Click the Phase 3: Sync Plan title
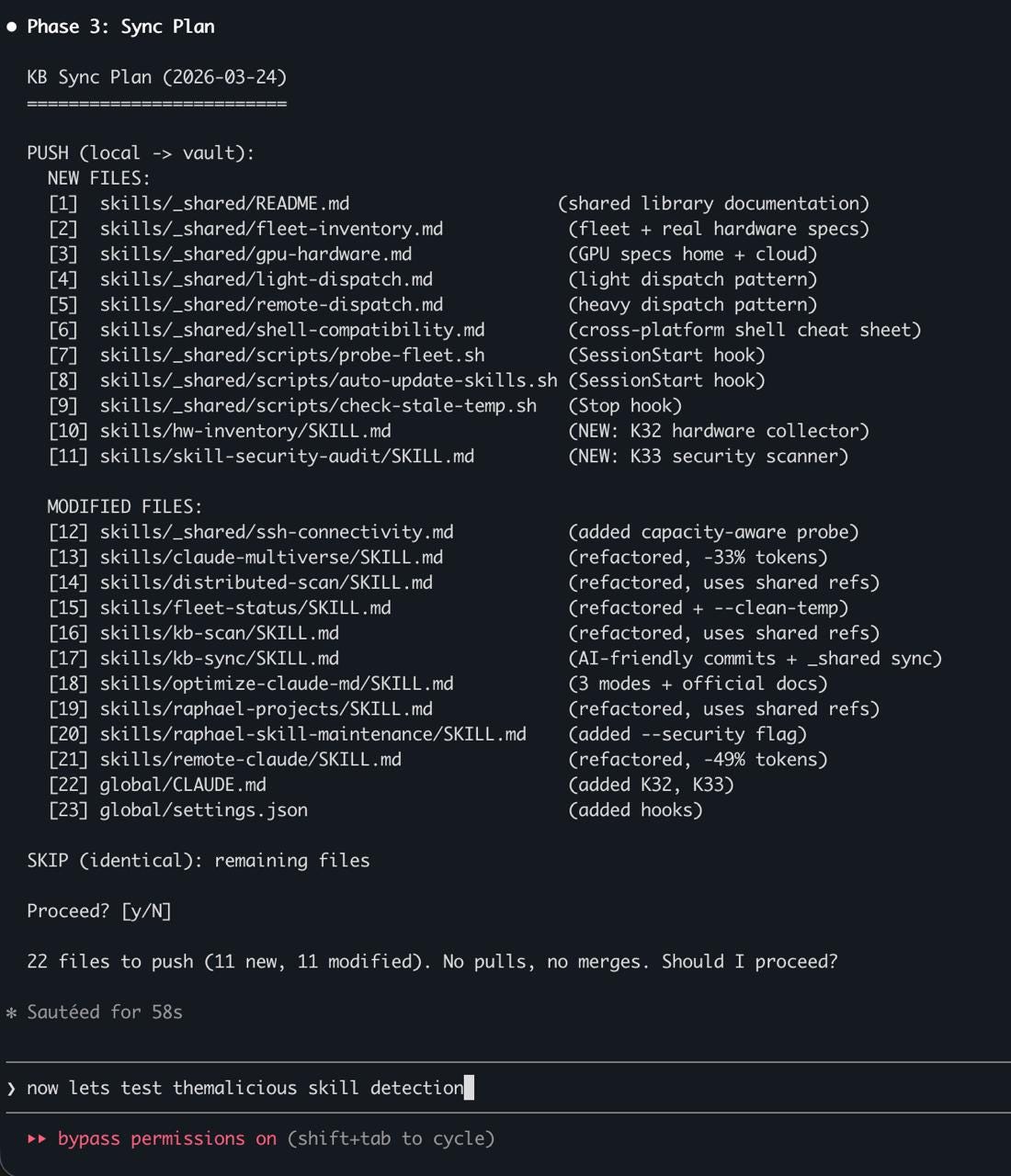 [120, 28]
